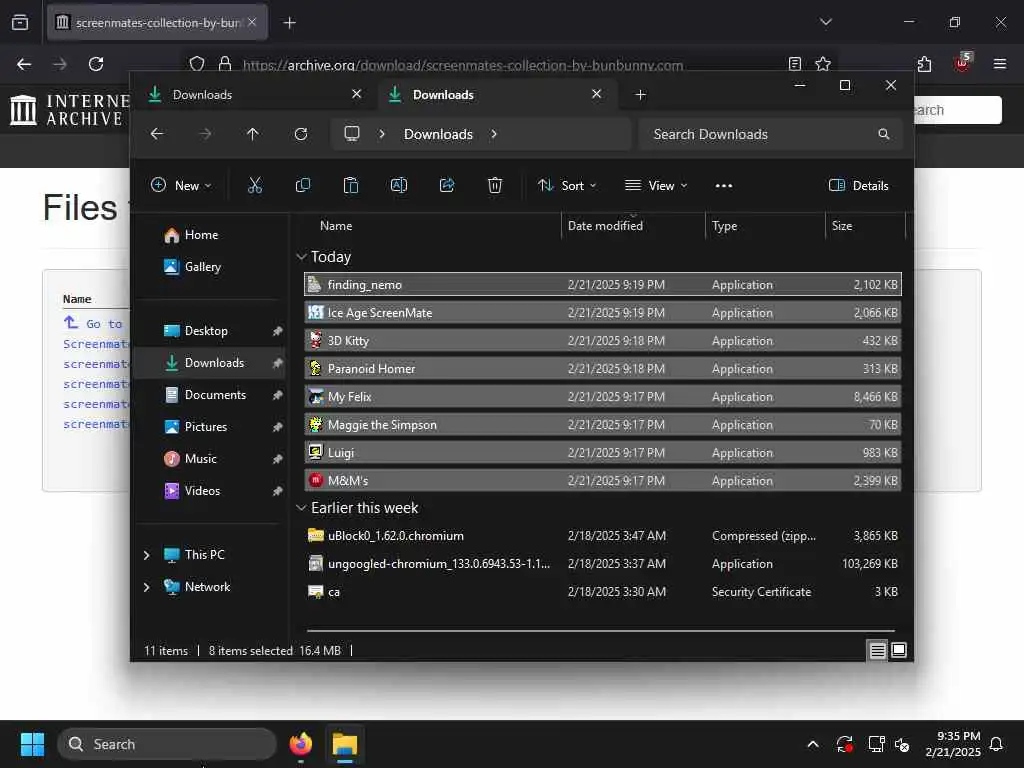Screen dimensions: 1024x768
Task: Open the Firefox hamburger menu
Action: (1000, 64)
